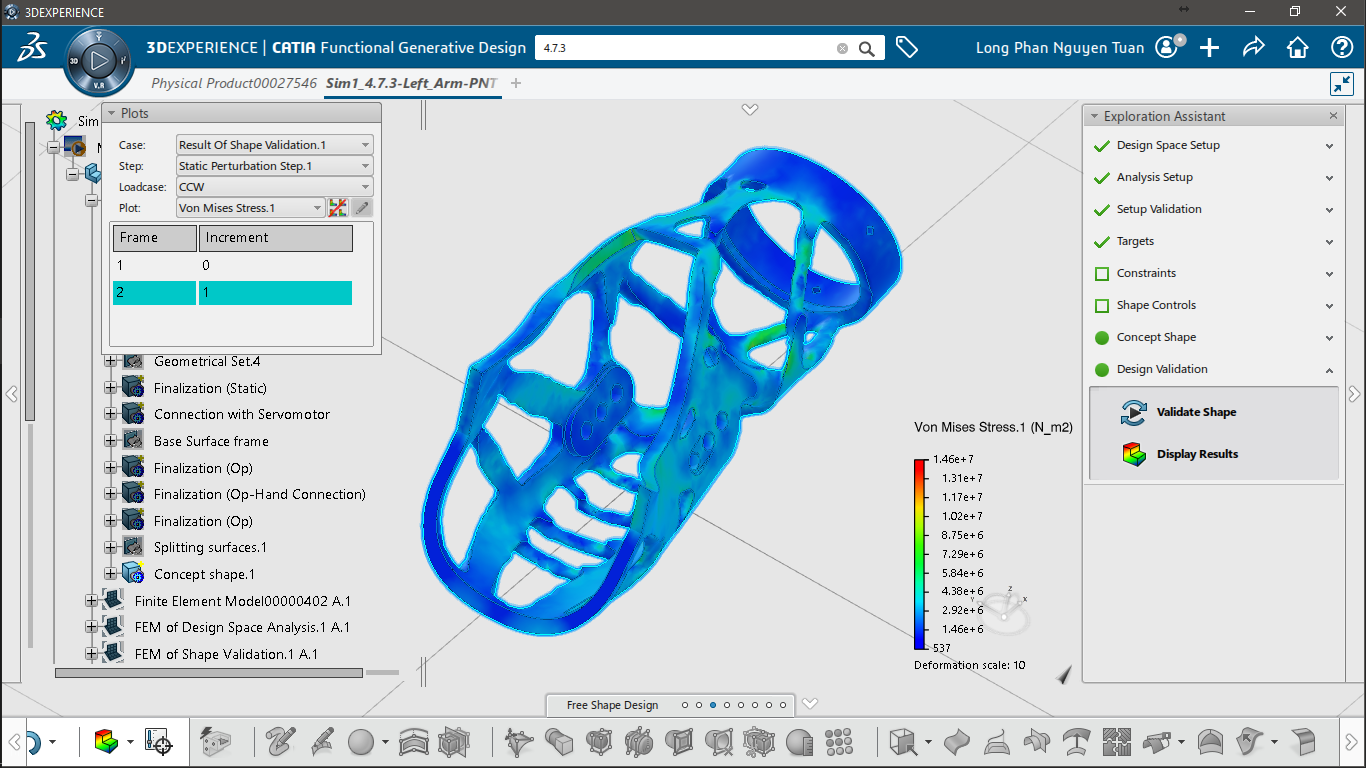Expand the Concept Shape section chevron
1366x768 pixels.
[x=1330, y=338]
